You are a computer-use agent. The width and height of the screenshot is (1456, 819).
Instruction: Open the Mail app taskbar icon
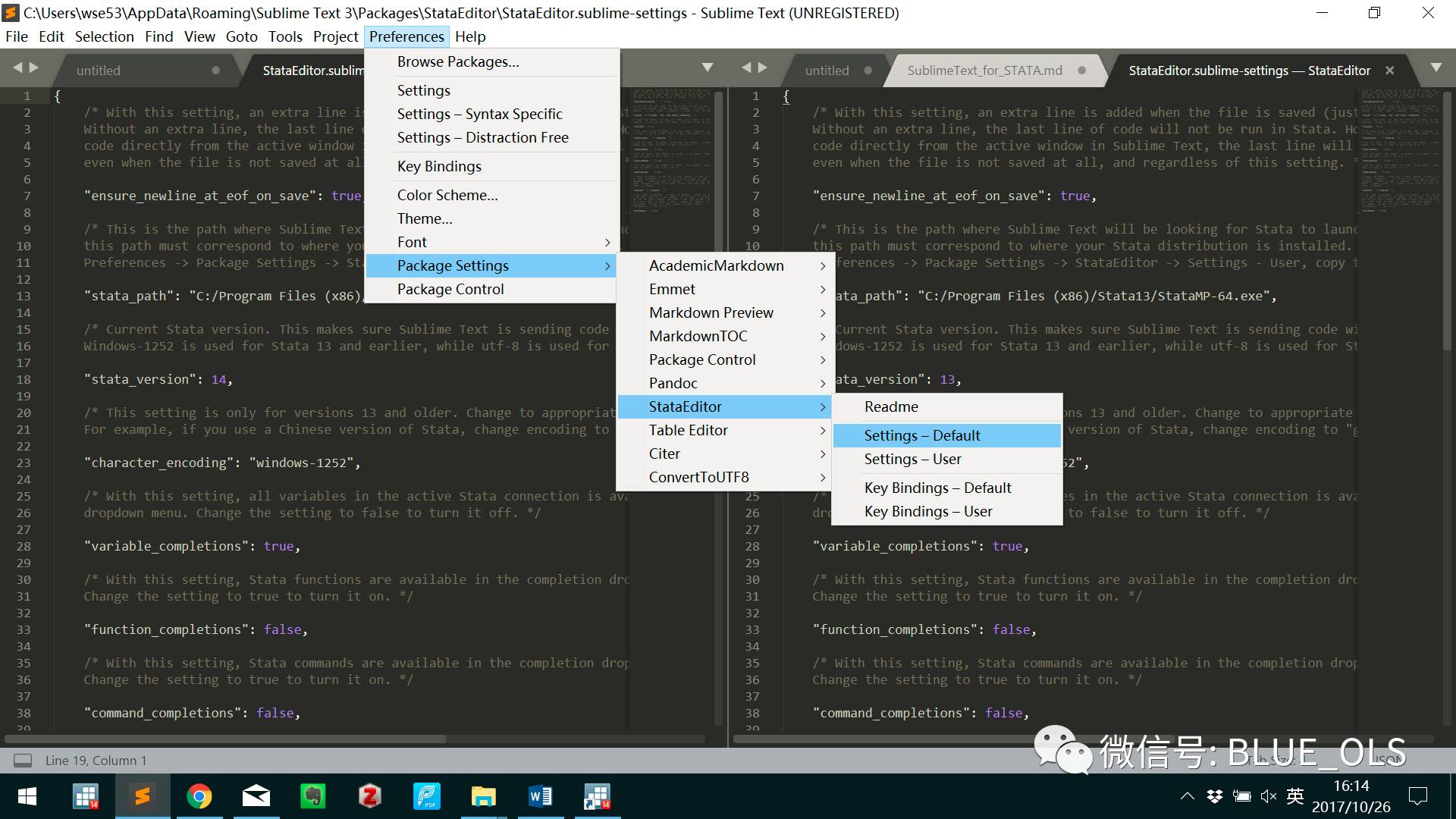click(x=256, y=796)
